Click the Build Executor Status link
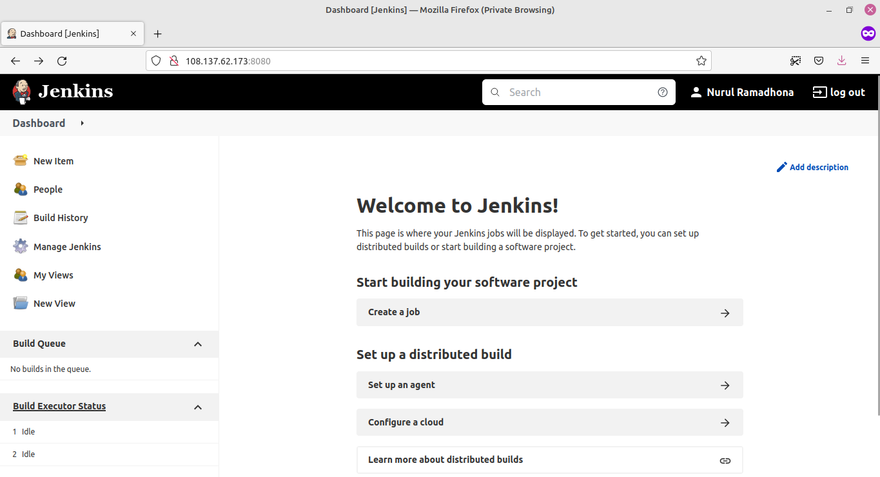Image resolution: width=880 pixels, height=477 pixels. pyautogui.click(x=59, y=406)
